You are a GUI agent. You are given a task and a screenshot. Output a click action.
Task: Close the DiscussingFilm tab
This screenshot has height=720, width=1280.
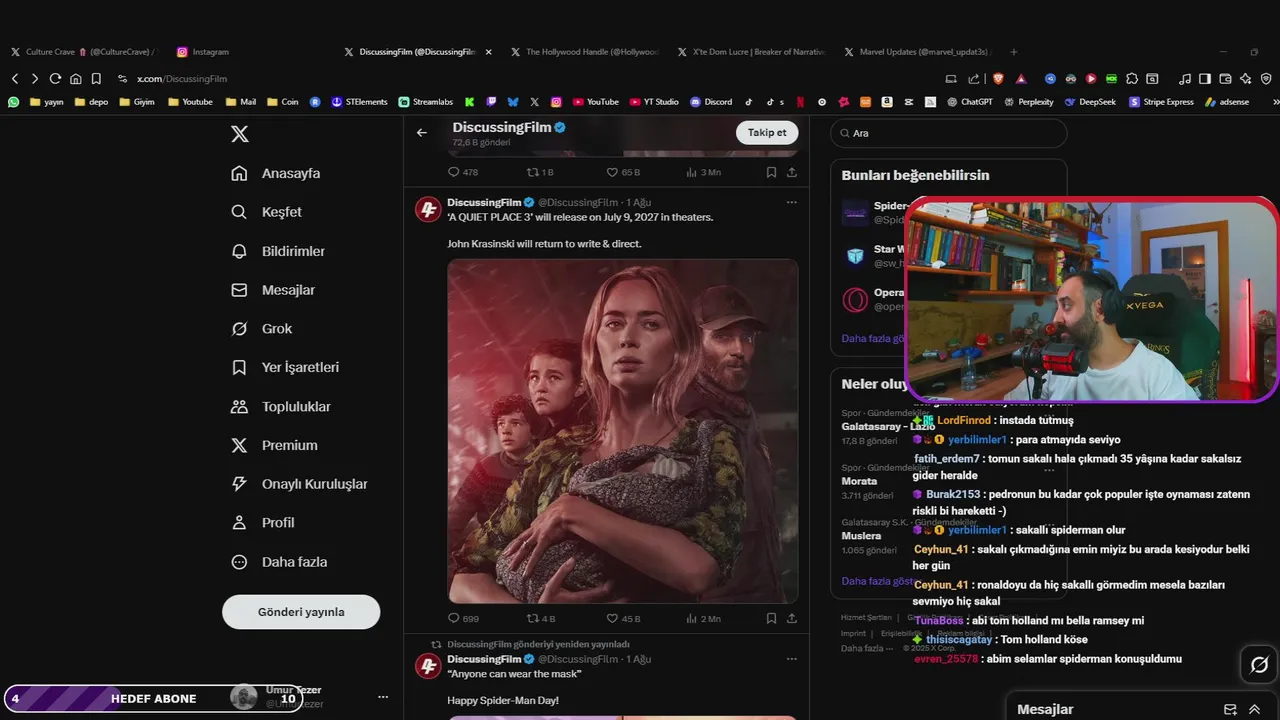click(x=489, y=52)
